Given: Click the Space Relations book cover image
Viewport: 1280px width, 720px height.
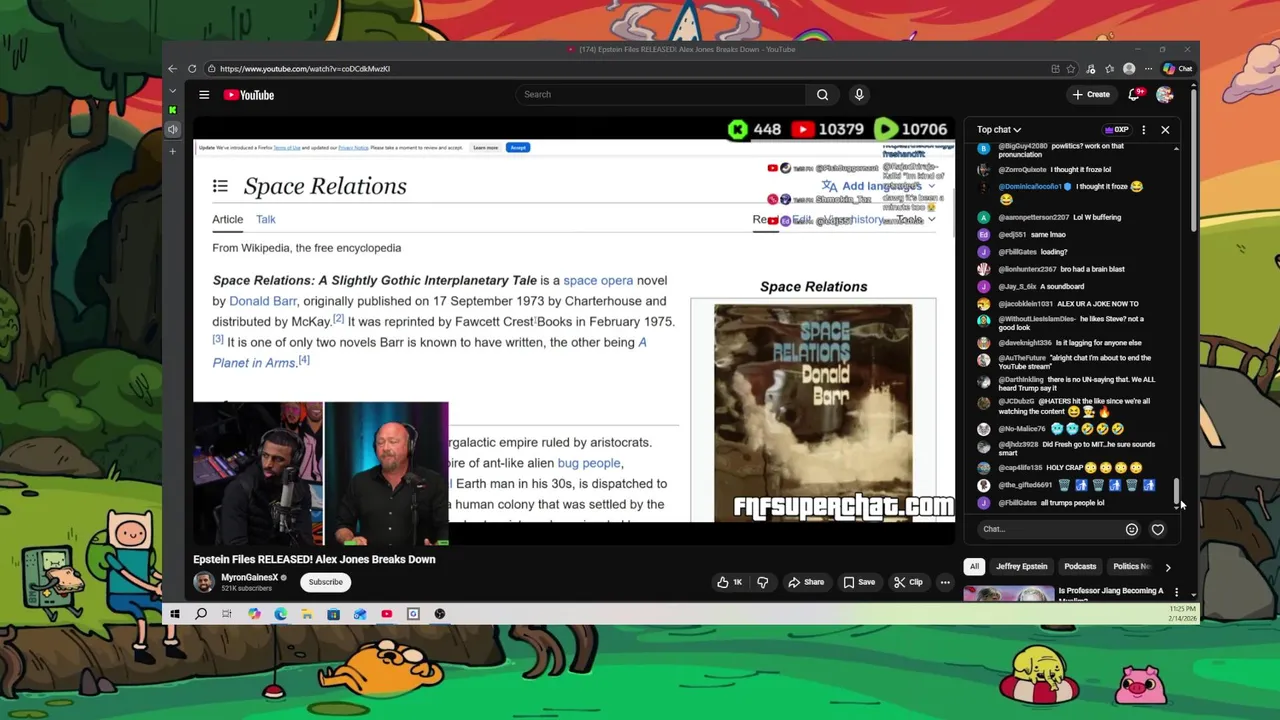Looking at the screenshot, I should [x=813, y=413].
